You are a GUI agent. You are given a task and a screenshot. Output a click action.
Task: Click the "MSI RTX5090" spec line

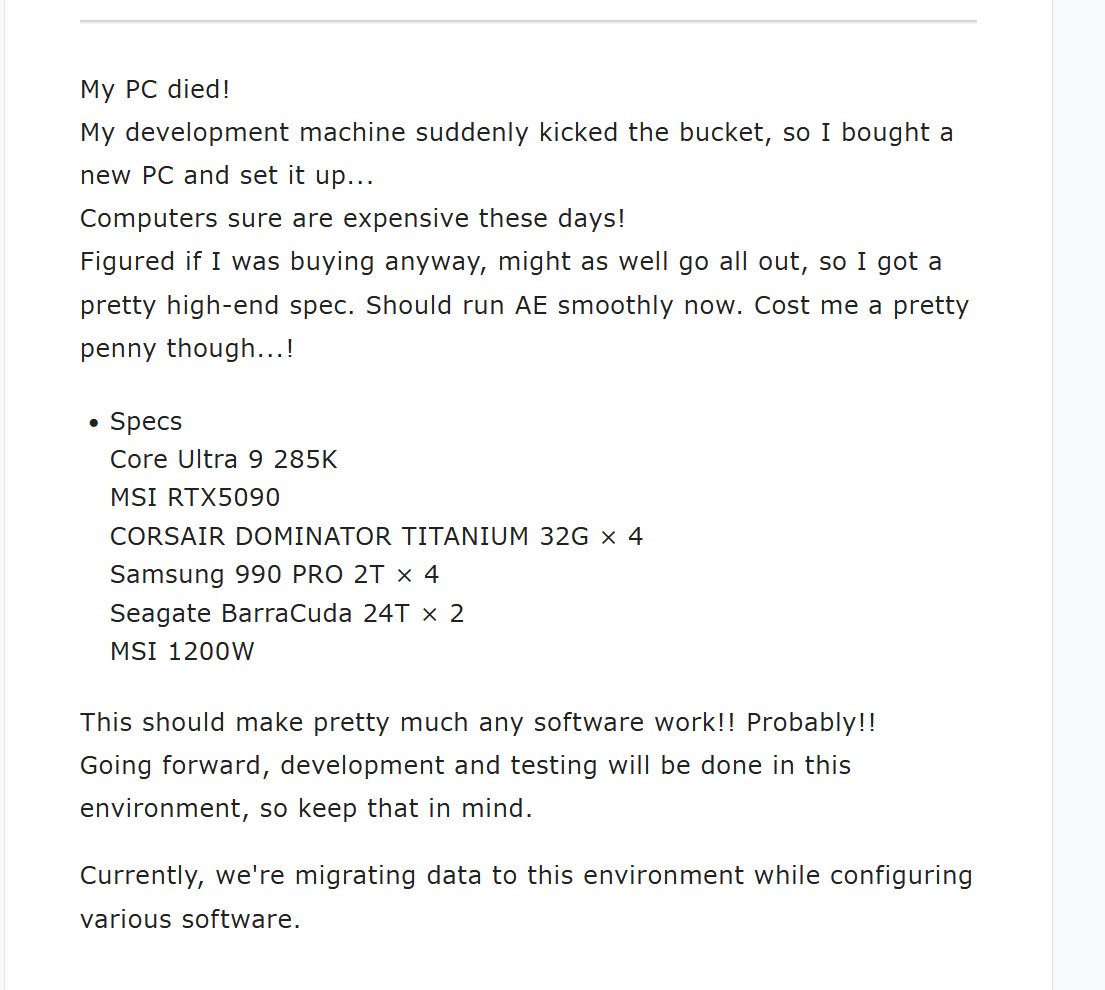[195, 497]
